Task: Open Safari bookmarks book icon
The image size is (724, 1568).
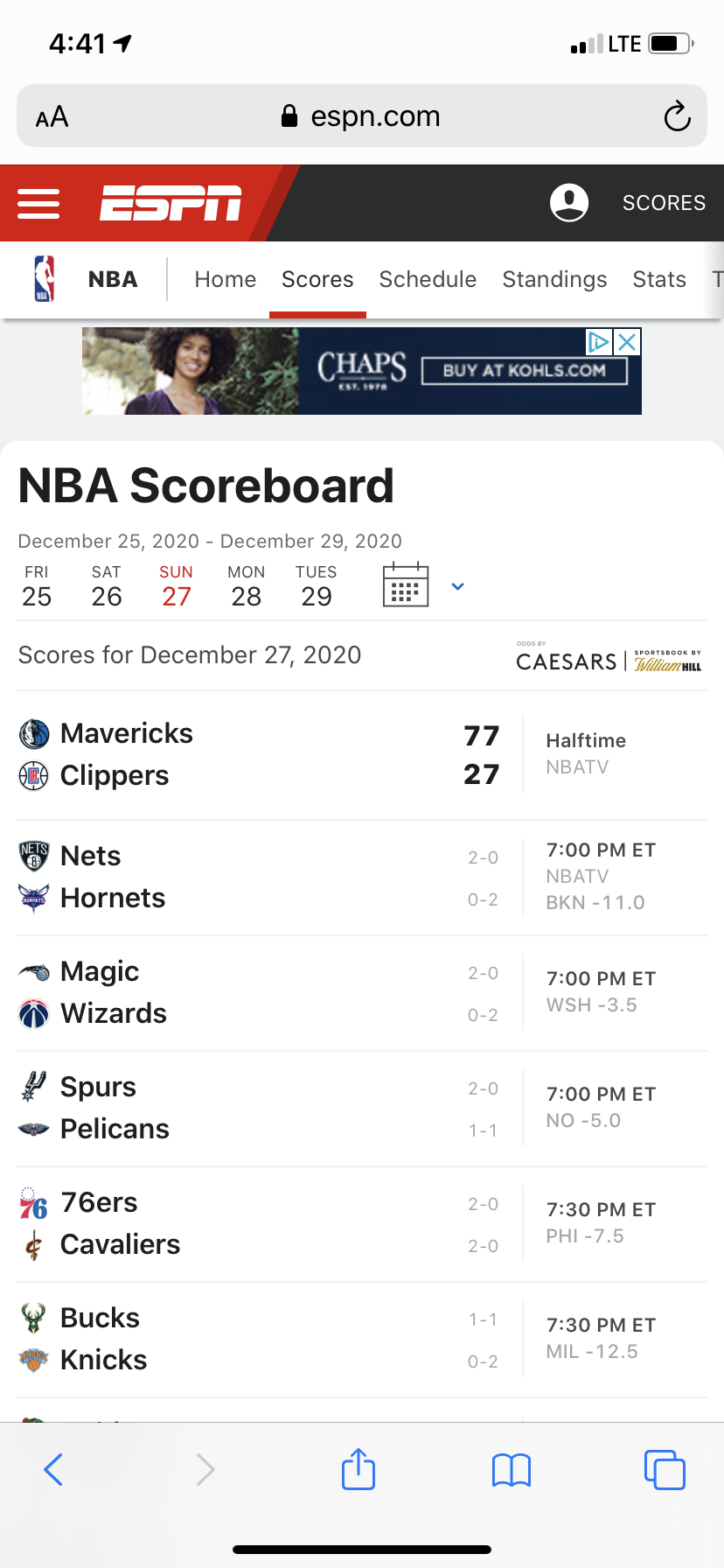Action: 512,1470
